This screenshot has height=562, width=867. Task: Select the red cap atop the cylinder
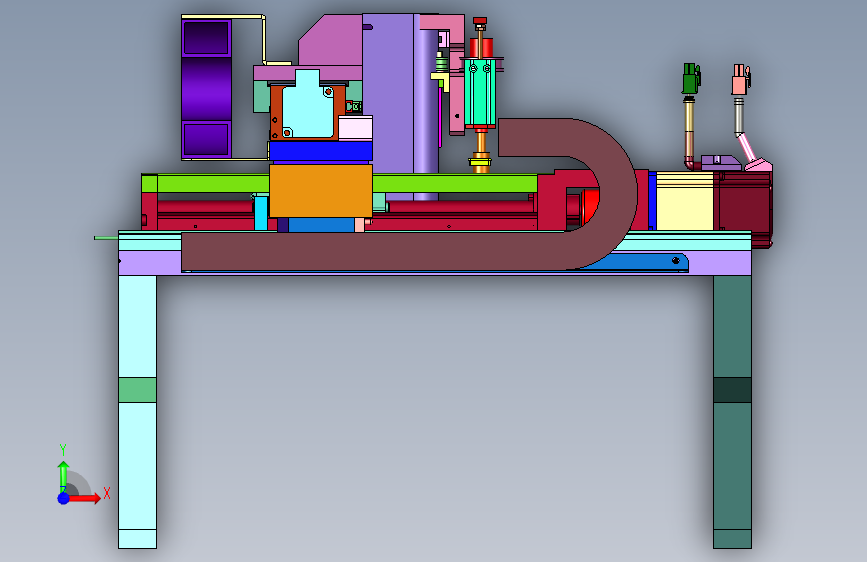[x=480, y=21]
